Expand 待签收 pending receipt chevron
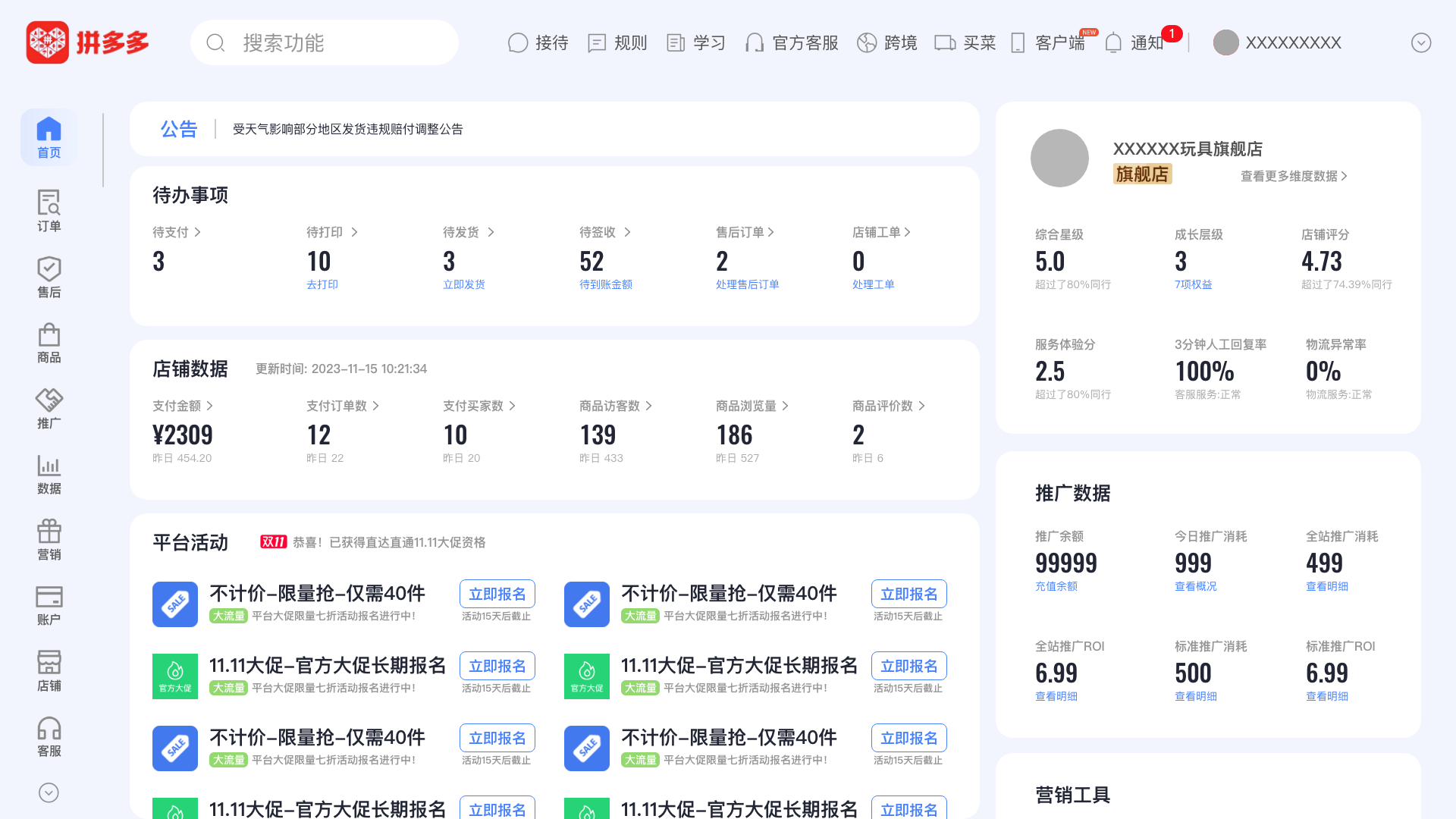 (x=627, y=232)
